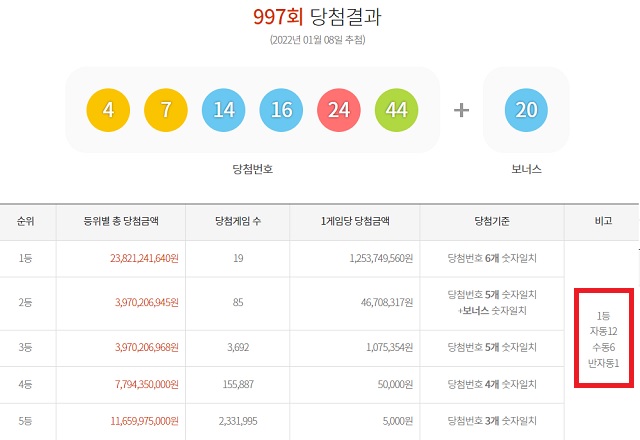
Task: Click winning games count 85
Action: 238,302
